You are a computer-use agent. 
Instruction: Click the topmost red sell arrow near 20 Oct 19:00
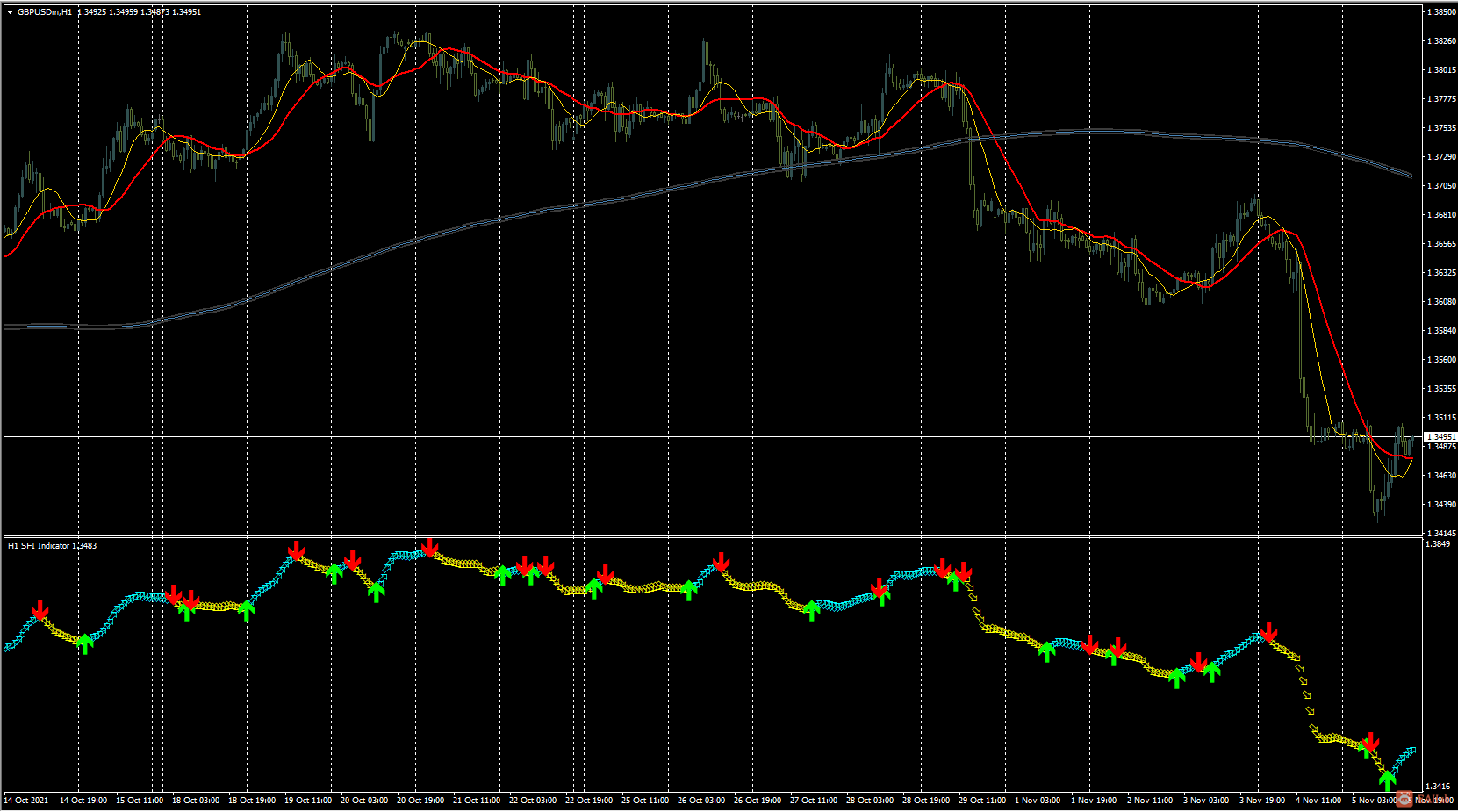tap(429, 547)
